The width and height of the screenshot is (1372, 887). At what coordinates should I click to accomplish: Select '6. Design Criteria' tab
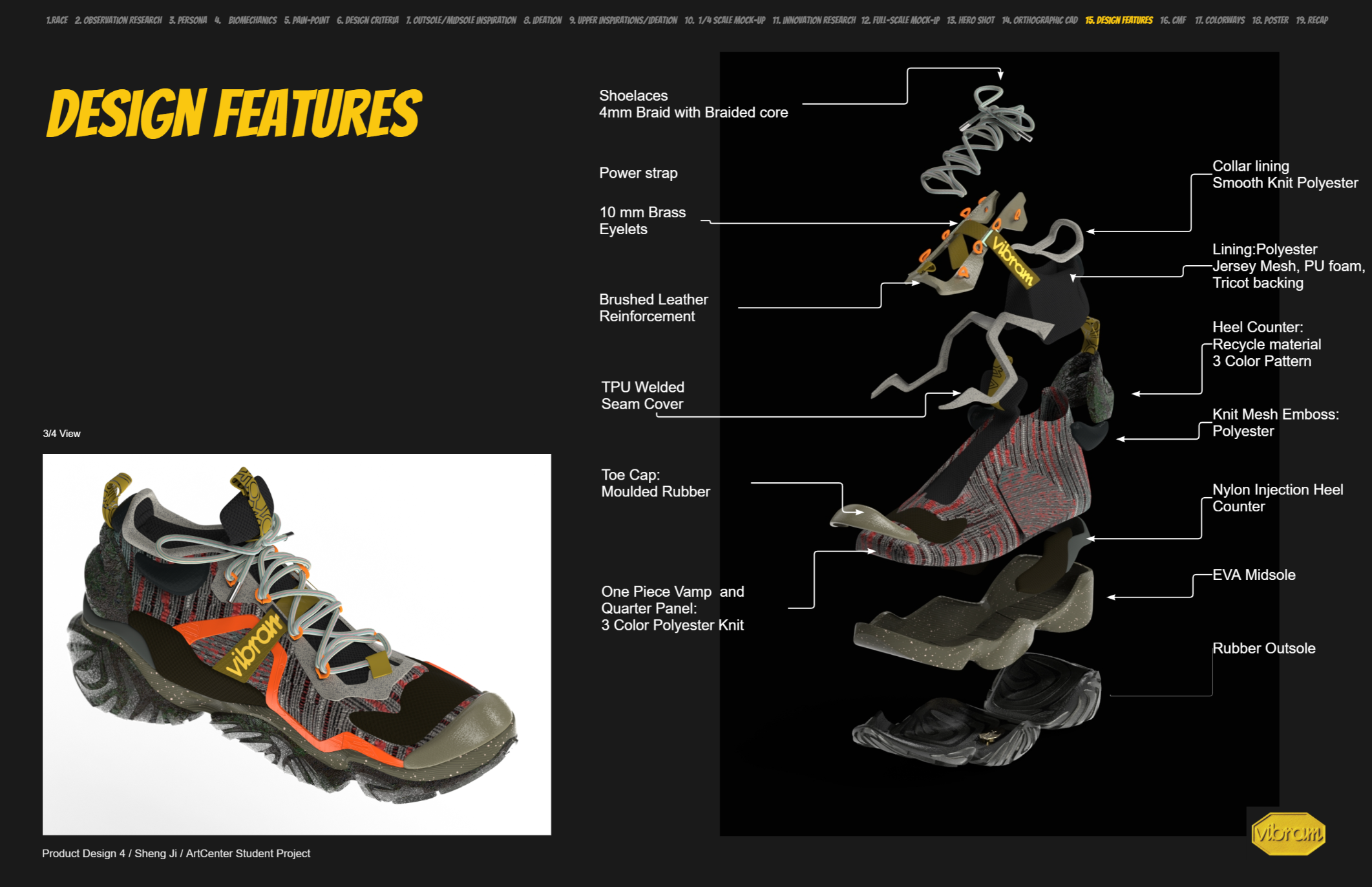point(368,21)
